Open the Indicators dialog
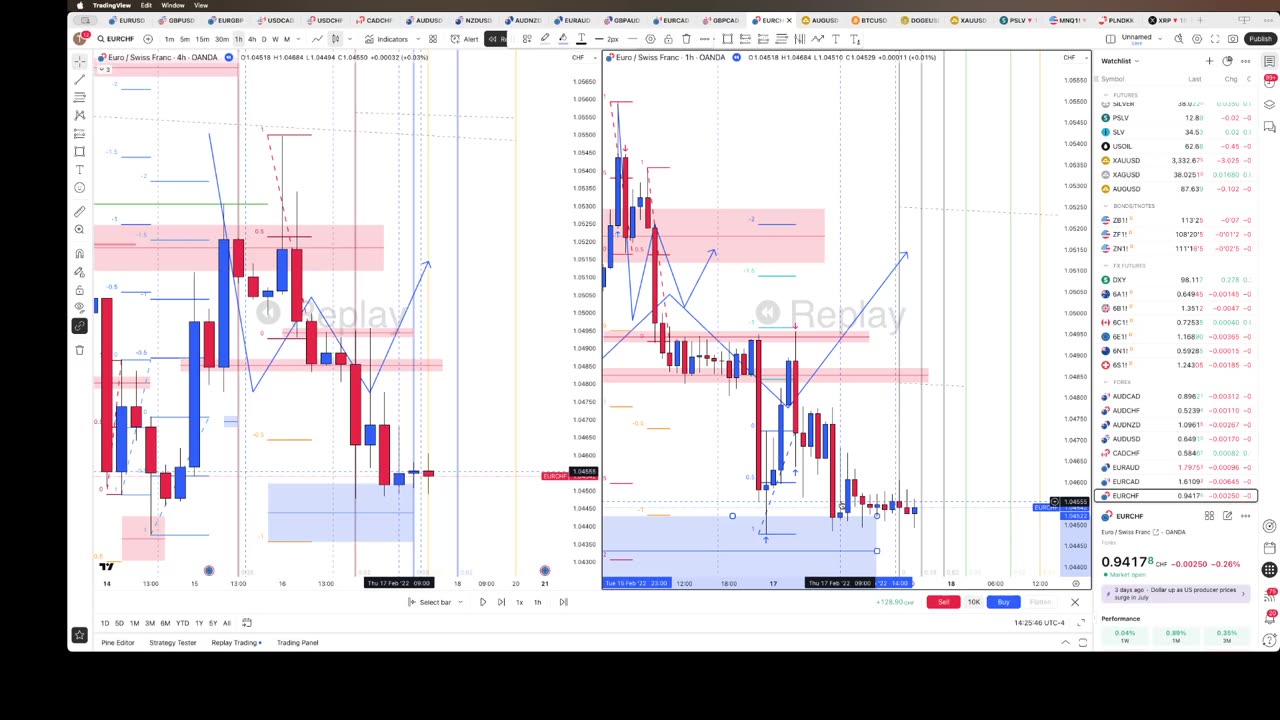The height and width of the screenshot is (720, 1280). point(387,39)
